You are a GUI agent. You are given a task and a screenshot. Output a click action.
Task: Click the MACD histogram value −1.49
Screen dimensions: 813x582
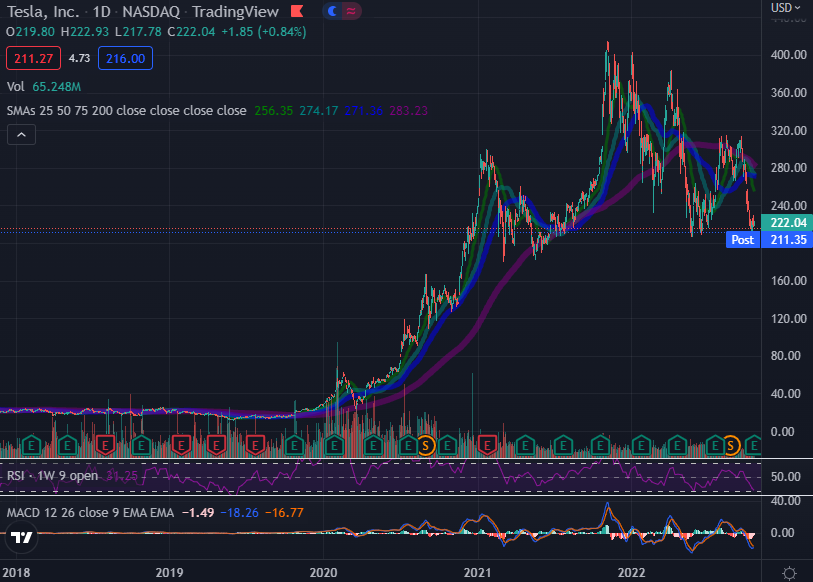click(x=198, y=512)
